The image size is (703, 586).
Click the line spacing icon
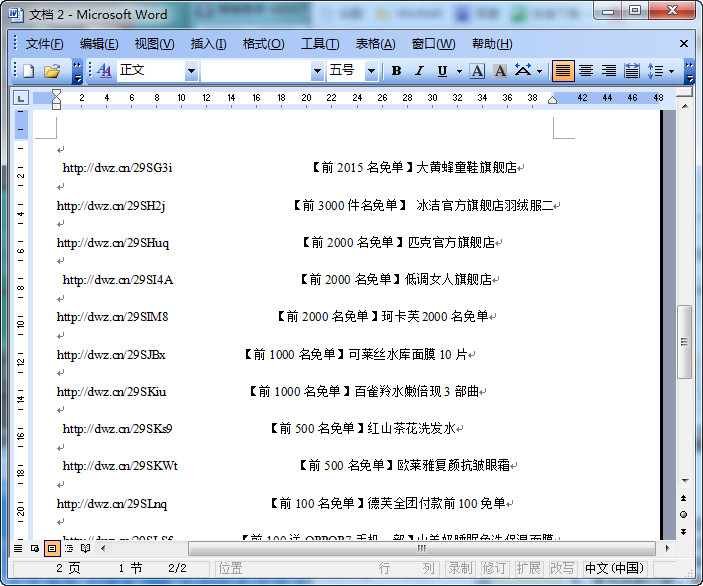[x=655, y=71]
